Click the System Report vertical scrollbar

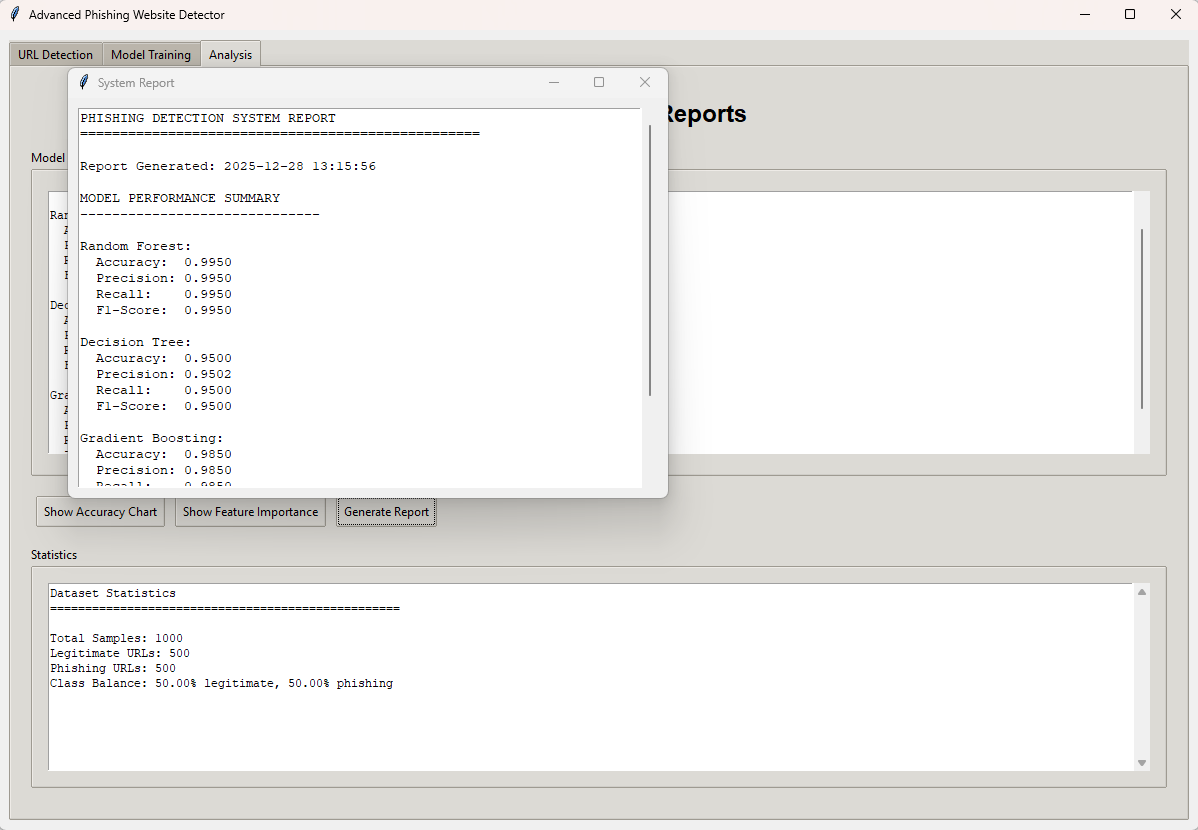650,260
